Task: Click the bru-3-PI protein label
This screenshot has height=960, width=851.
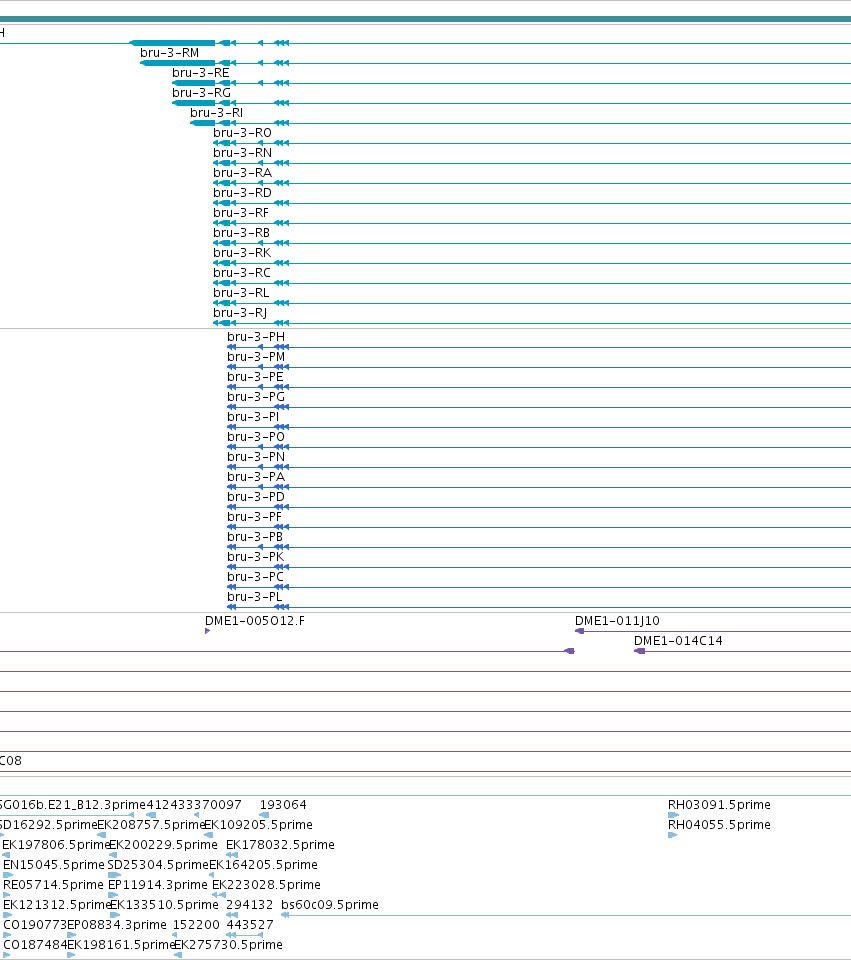Action: click(253, 417)
